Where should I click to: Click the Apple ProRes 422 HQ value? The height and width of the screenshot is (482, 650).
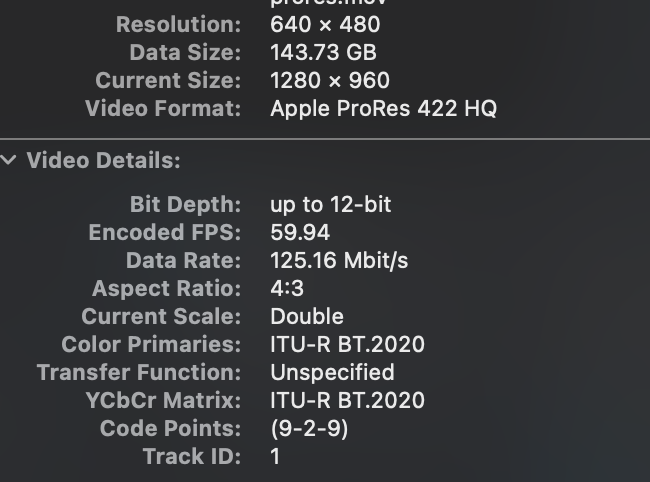383,108
